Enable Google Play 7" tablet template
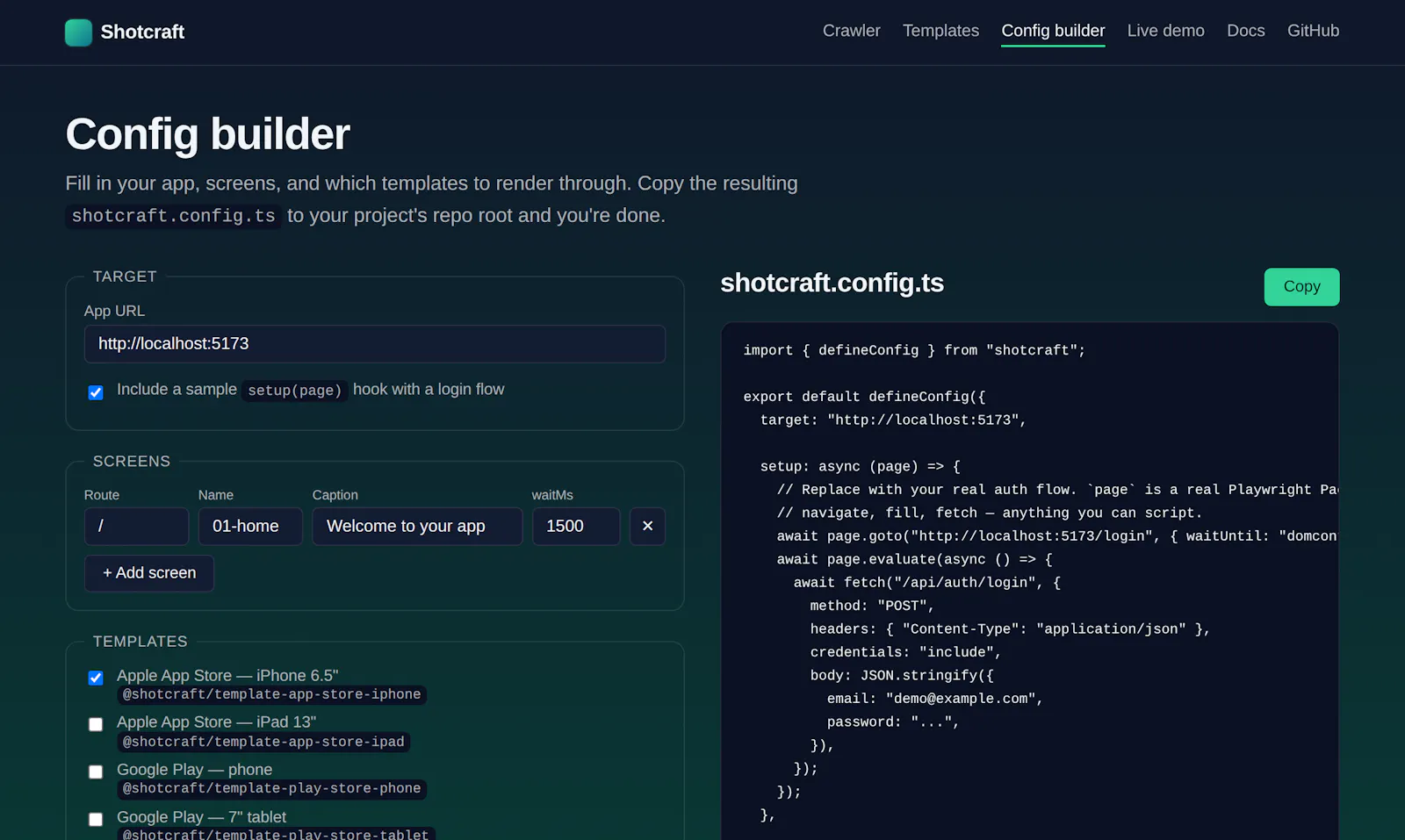 coord(96,819)
